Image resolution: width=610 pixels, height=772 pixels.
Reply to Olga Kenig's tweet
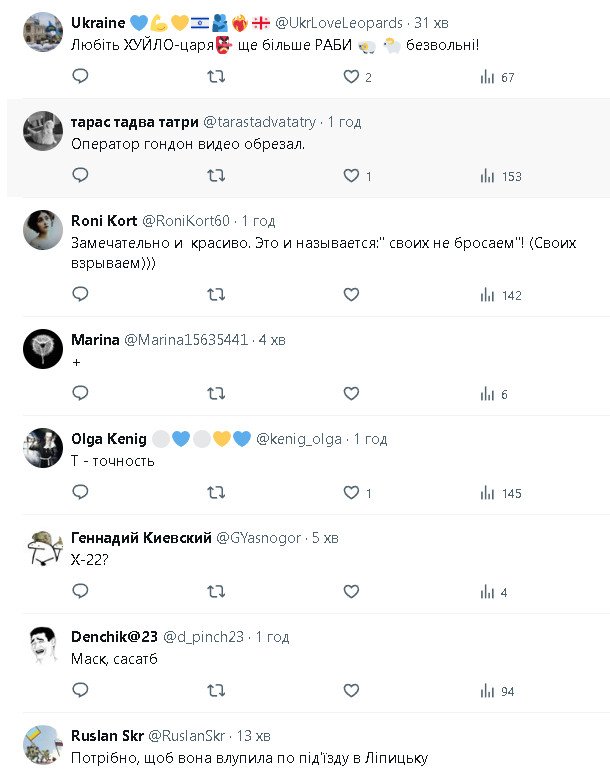point(81,493)
